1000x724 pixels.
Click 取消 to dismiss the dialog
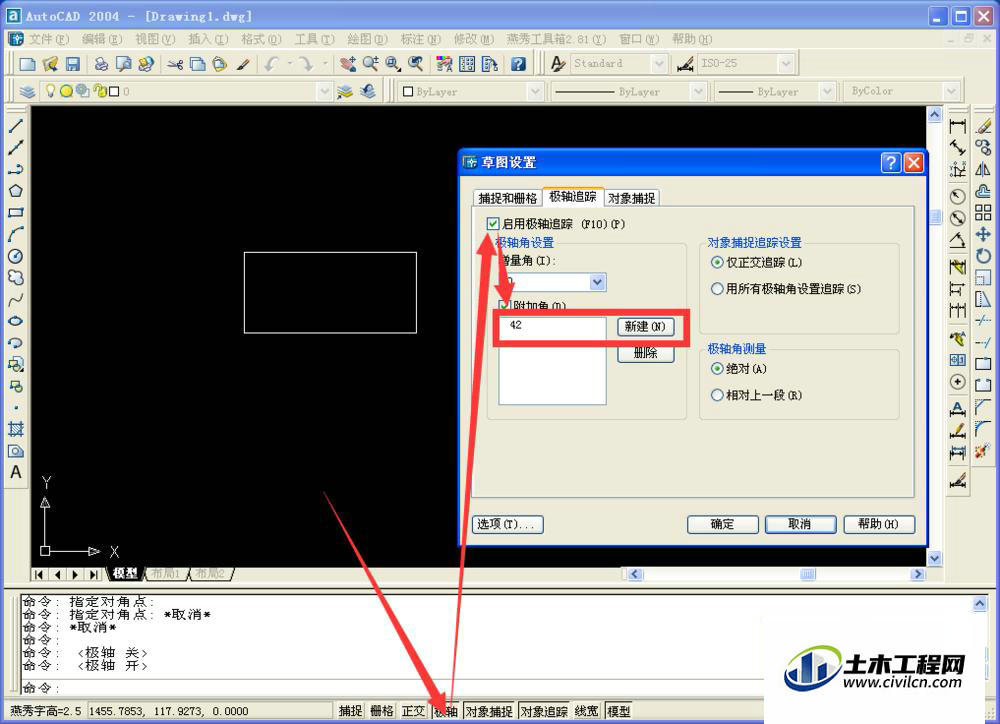pyautogui.click(x=800, y=524)
